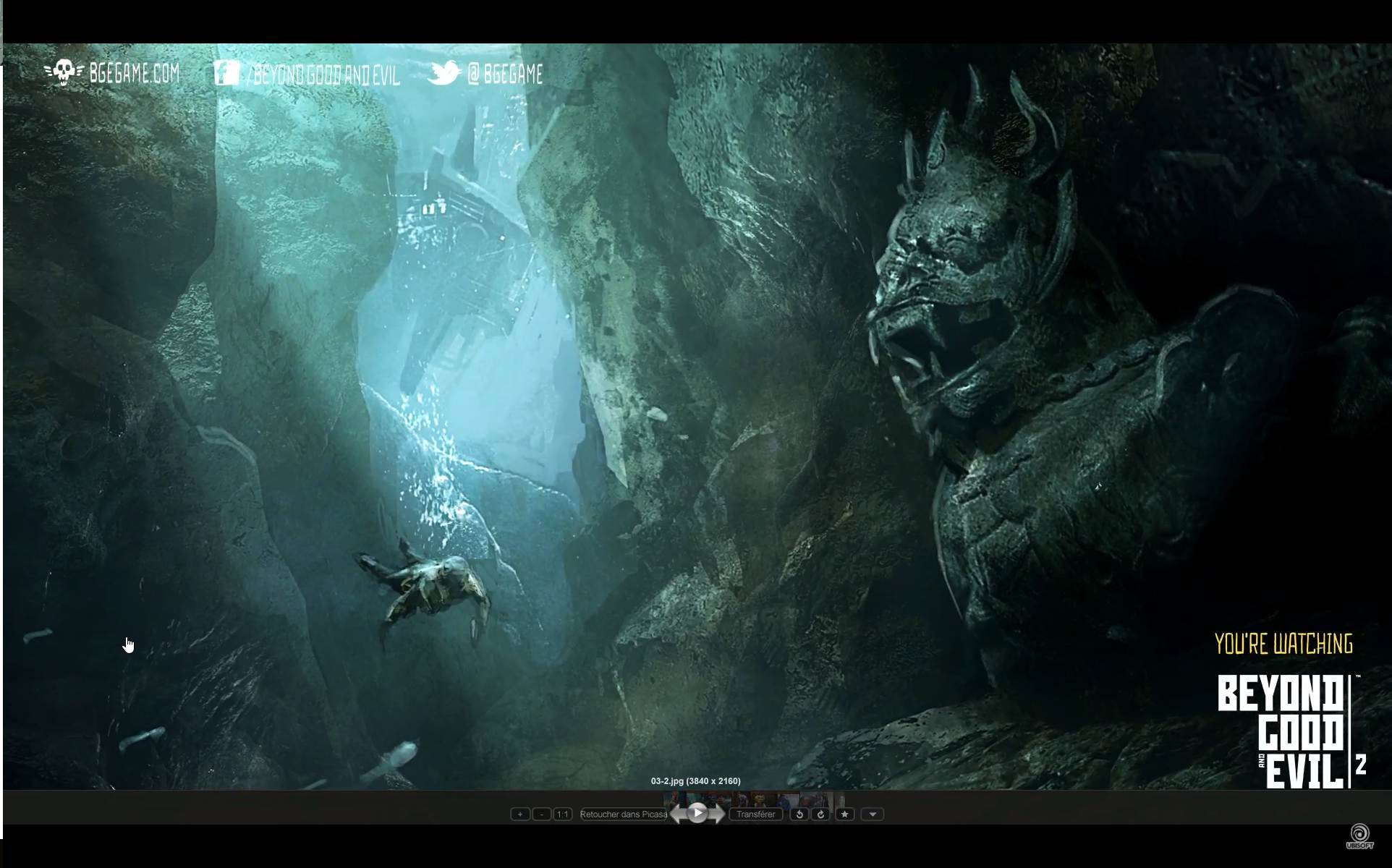Click the YOU'RE WATCHING label
This screenshot has height=868, width=1392.
tap(1283, 644)
